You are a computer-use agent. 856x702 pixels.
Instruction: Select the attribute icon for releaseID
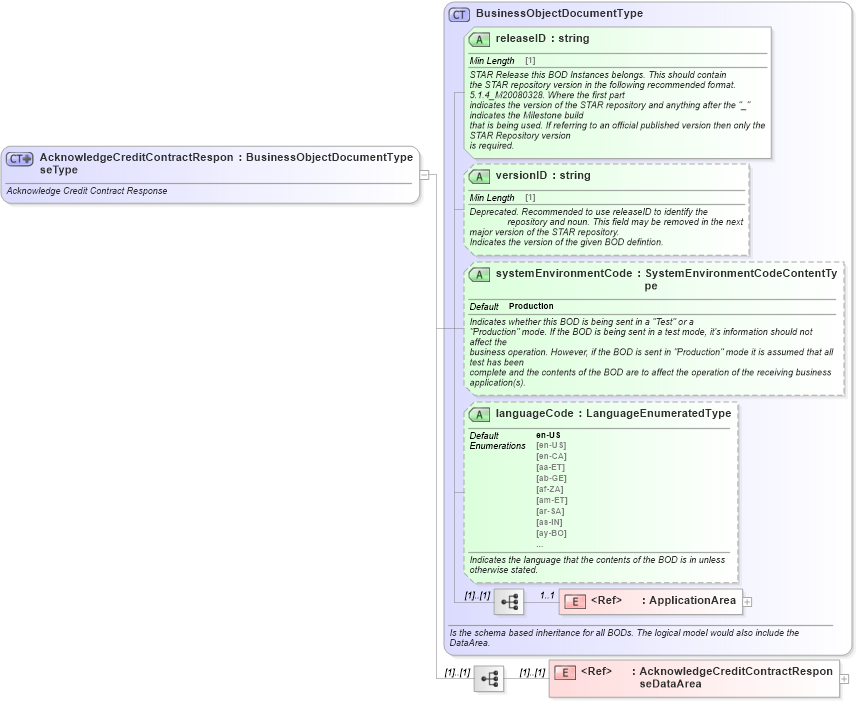click(x=477, y=39)
